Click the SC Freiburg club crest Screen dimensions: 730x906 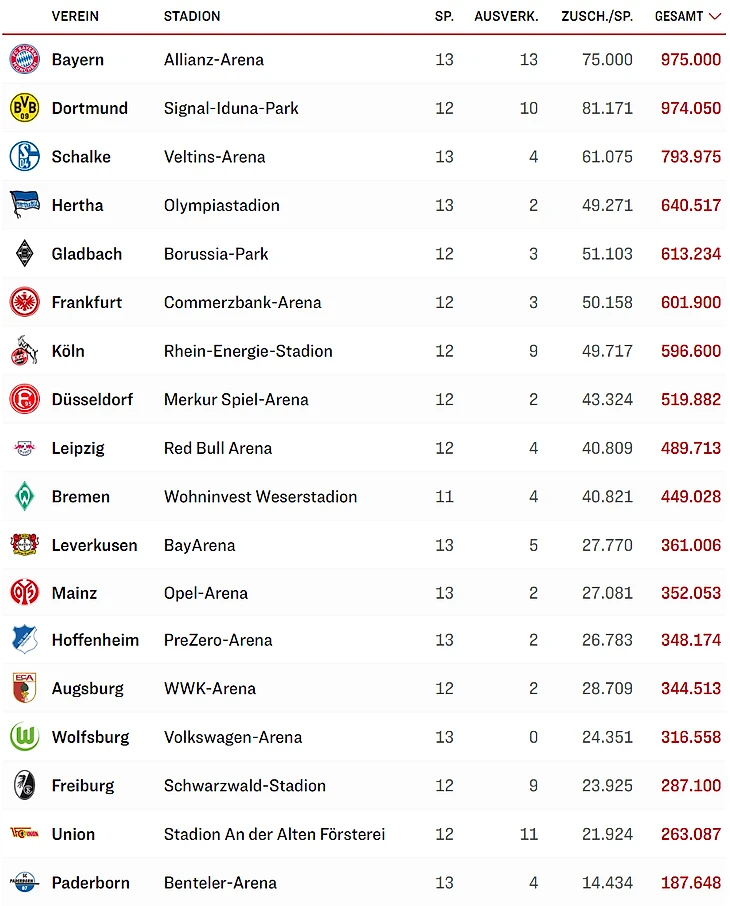click(24, 785)
